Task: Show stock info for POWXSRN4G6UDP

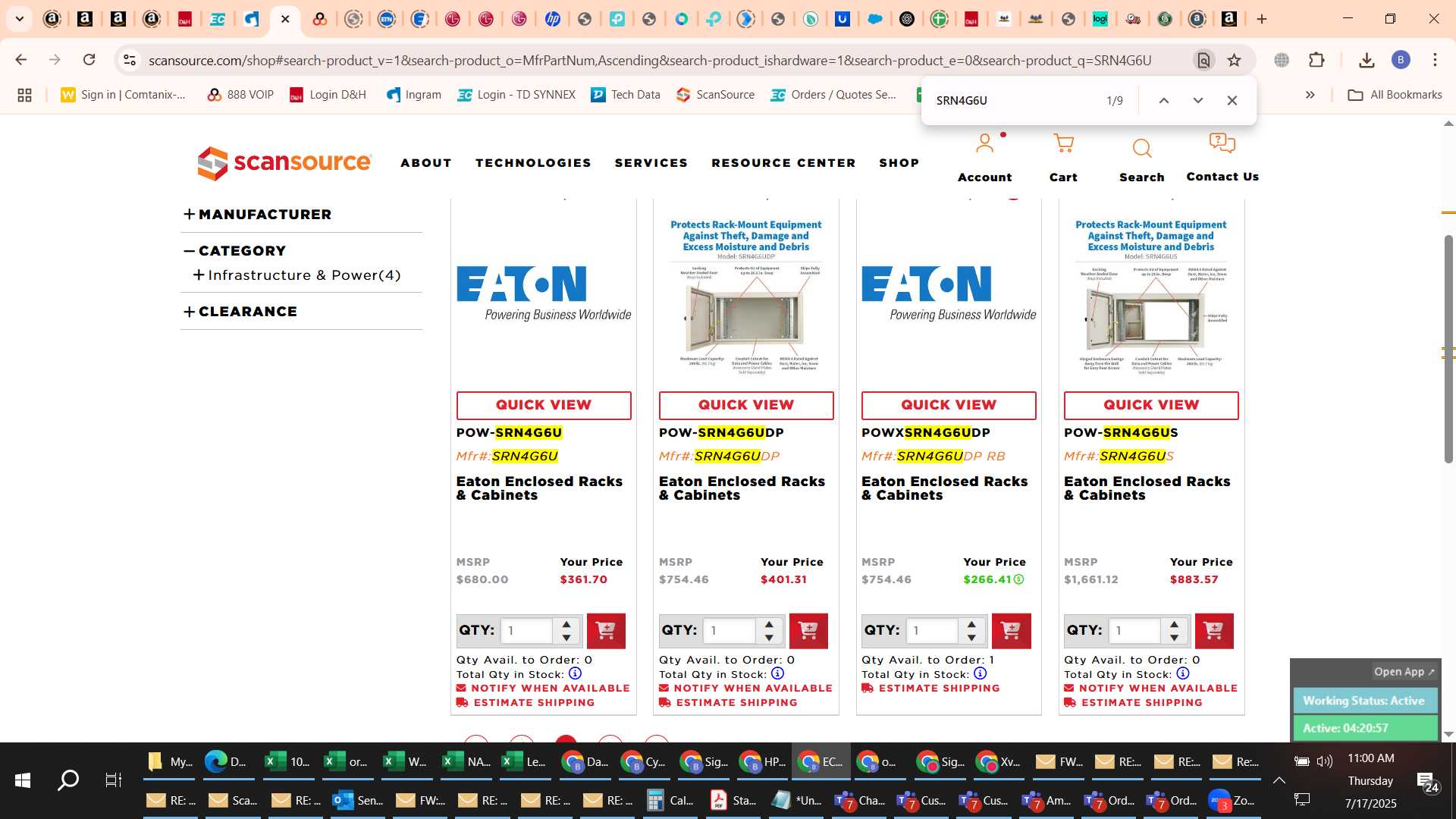Action: click(x=980, y=673)
